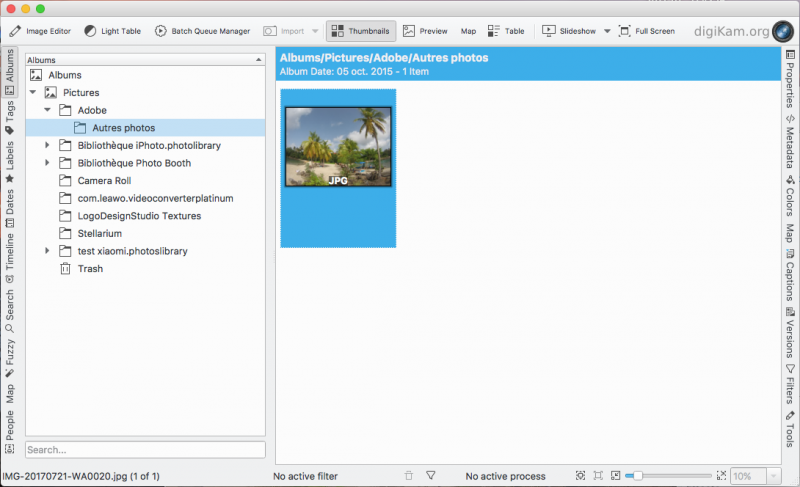Select the palm beach JPG thumbnail
Viewport: 800px width, 487px height.
tap(338, 147)
